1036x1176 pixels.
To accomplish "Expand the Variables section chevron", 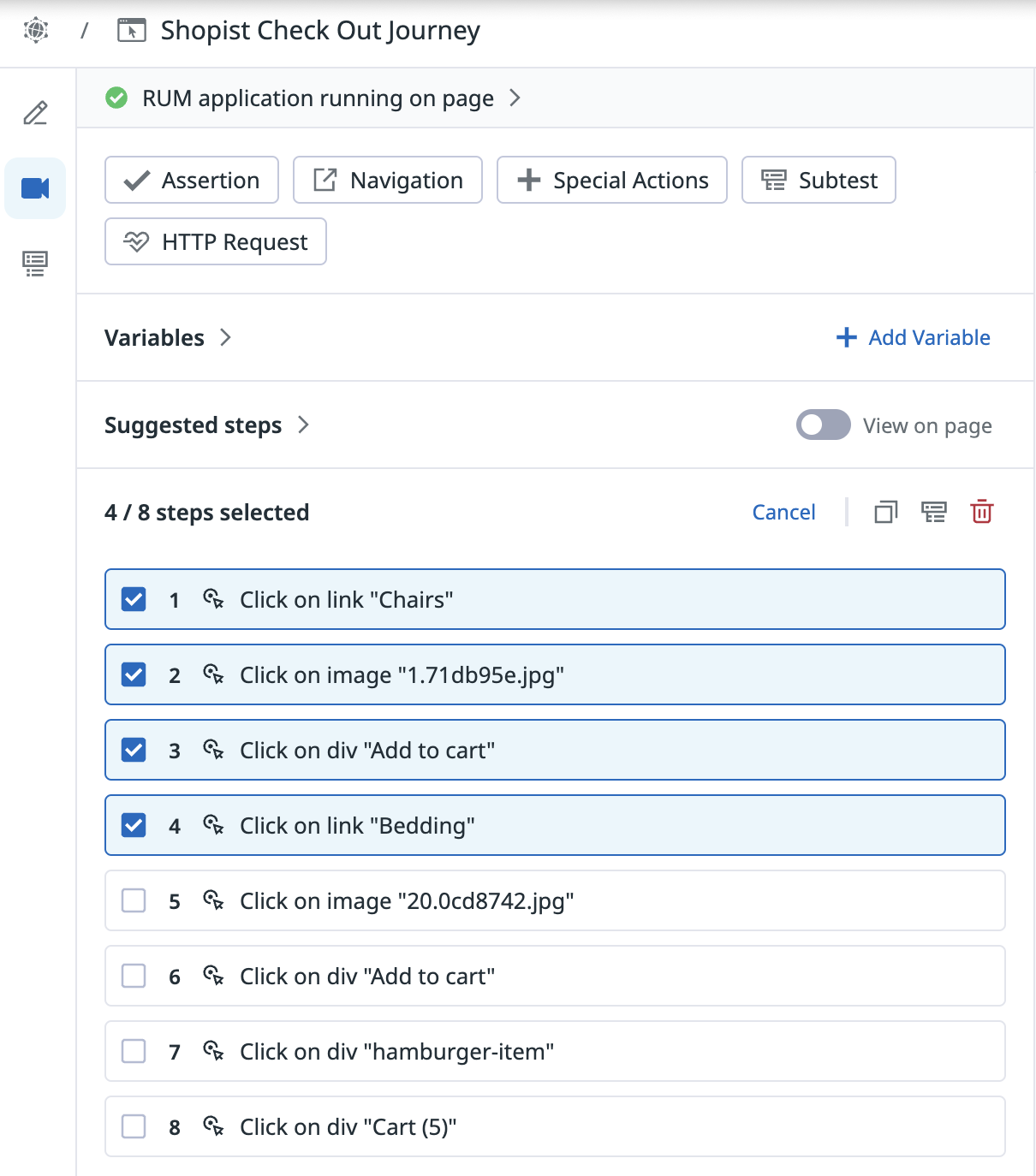I will 225,337.
